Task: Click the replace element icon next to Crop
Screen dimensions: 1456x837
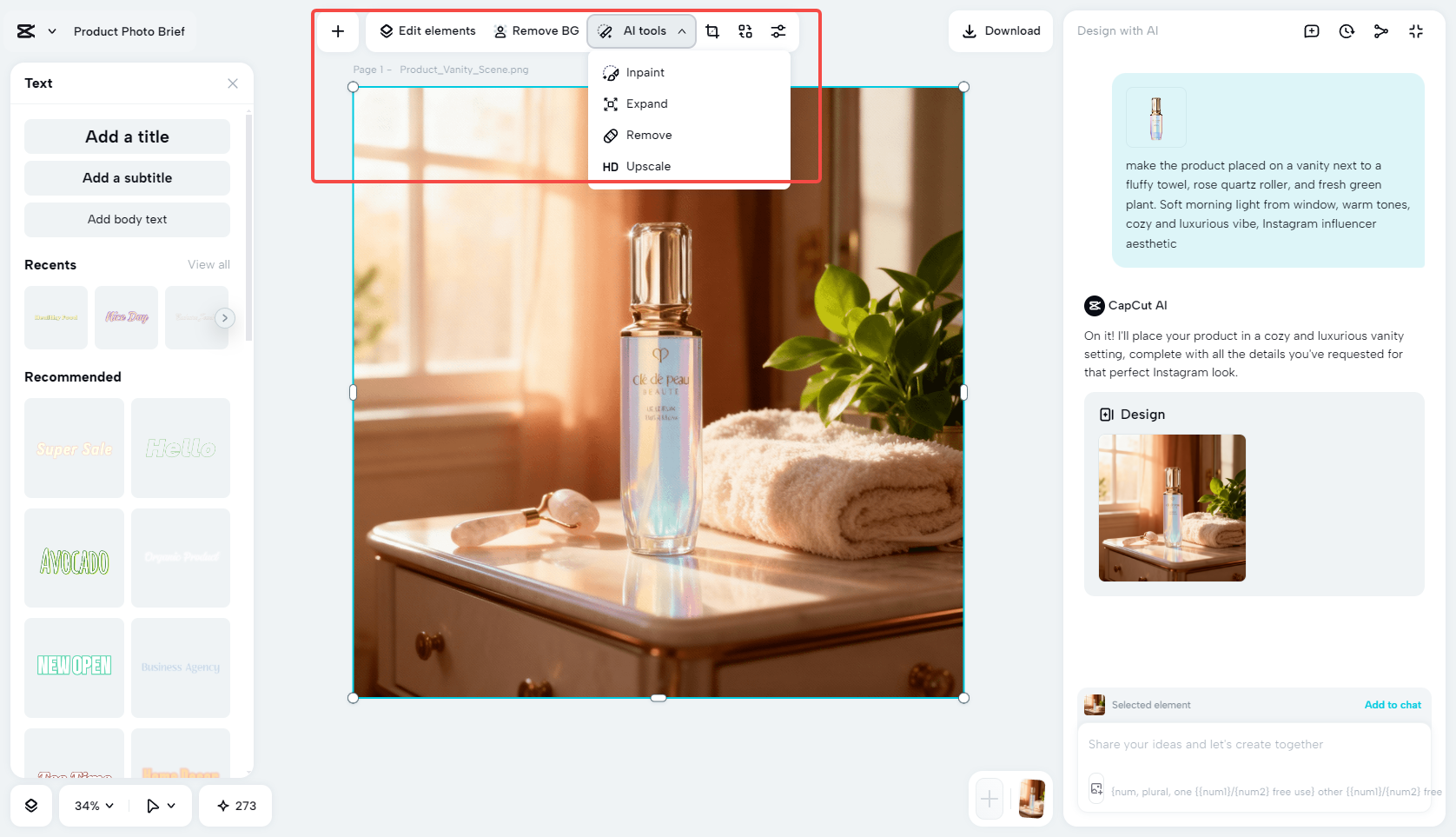Action: (745, 30)
